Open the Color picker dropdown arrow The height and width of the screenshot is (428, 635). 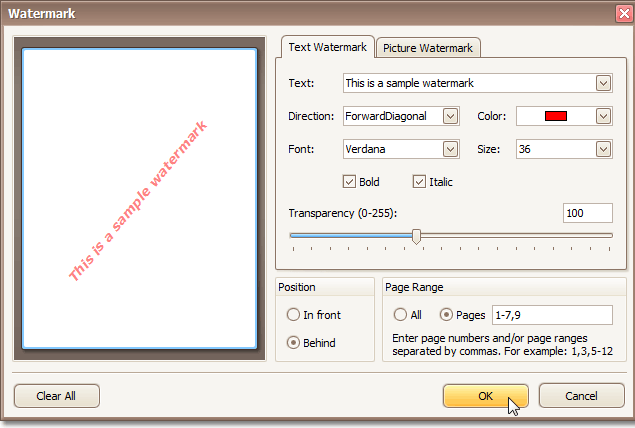click(x=603, y=116)
